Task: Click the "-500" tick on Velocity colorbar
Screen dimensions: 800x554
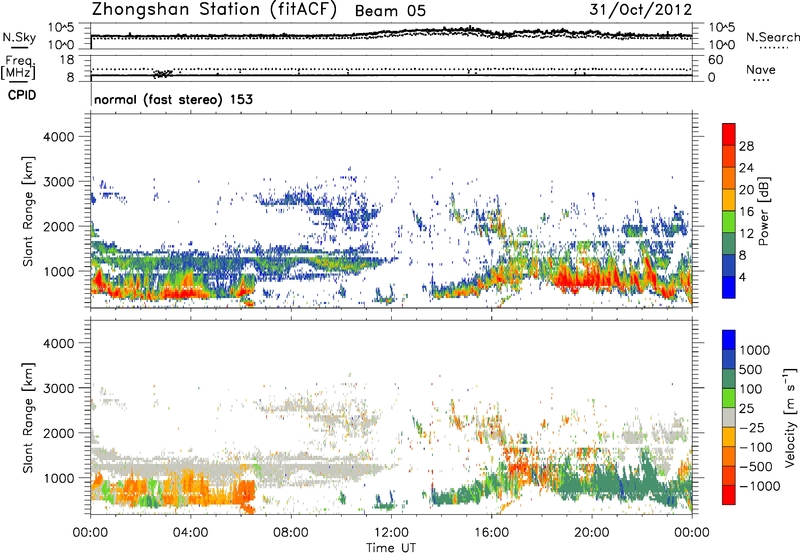Action: point(756,466)
